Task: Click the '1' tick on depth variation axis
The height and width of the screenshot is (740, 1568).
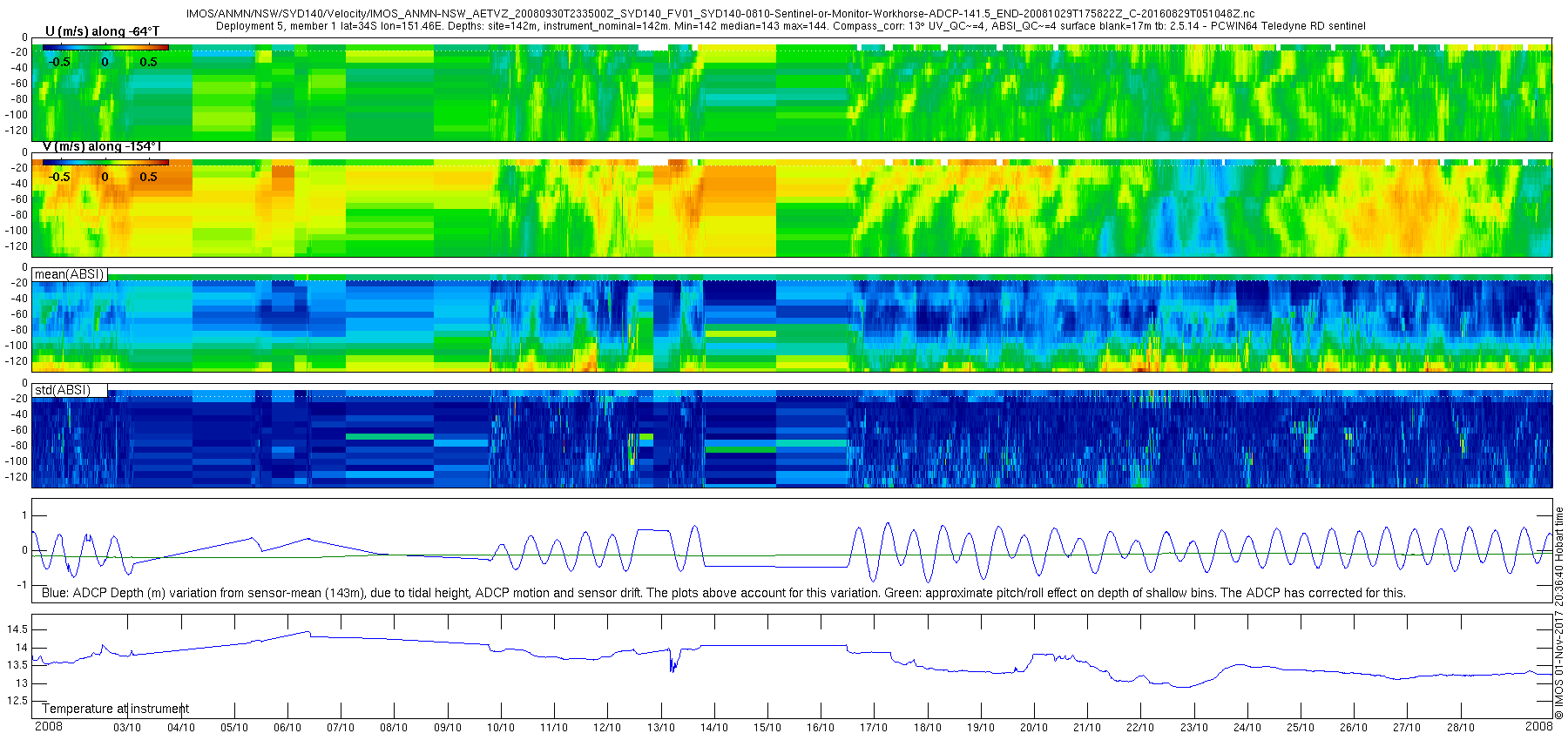Action: [24, 515]
